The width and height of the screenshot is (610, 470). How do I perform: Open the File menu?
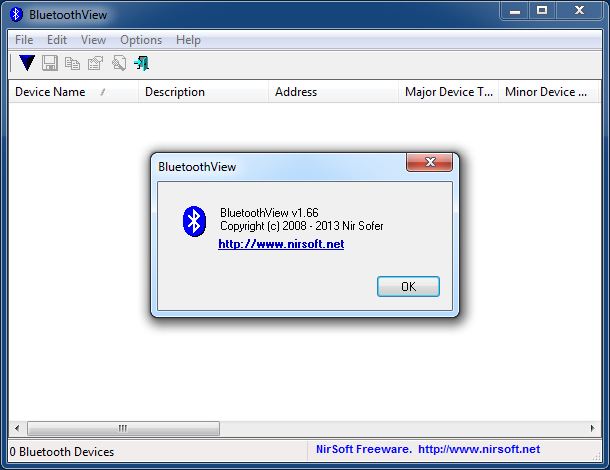click(x=24, y=40)
